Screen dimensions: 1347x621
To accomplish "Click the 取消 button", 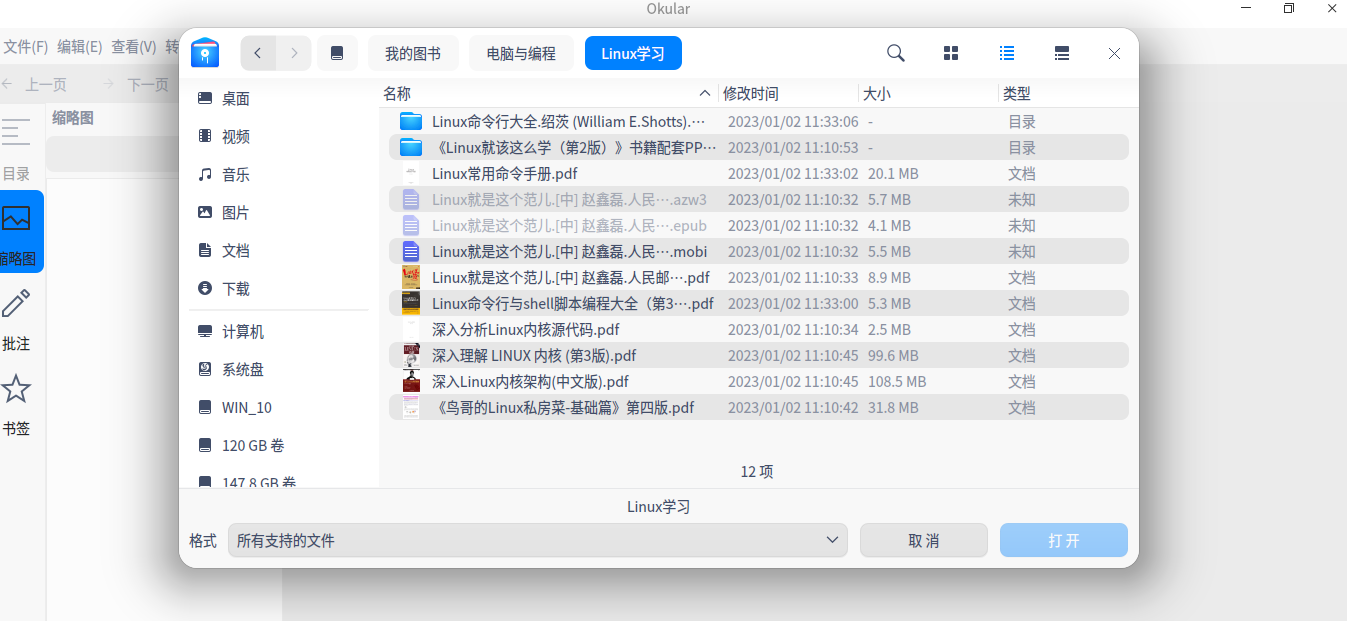I will tap(924, 540).
